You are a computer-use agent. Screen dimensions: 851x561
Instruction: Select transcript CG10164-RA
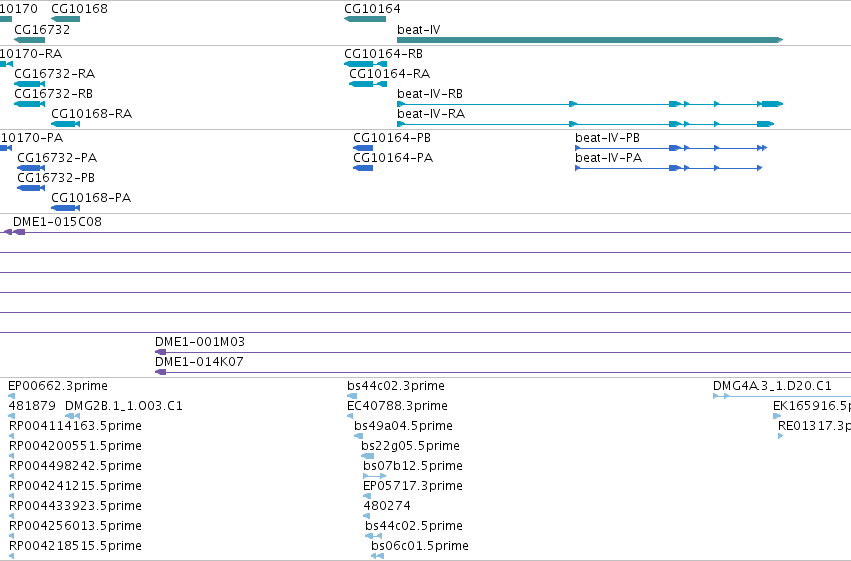368,84
